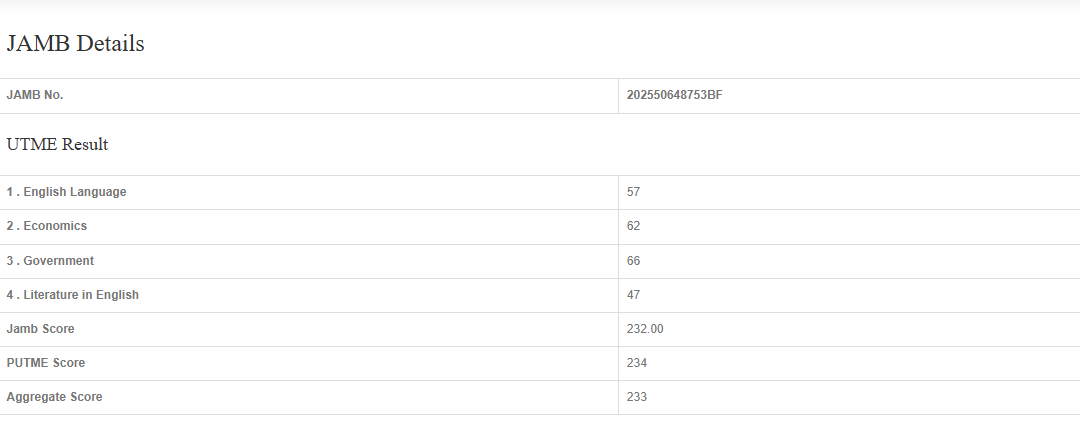Select the Aggregate Score row label
This screenshot has width=1080, height=422.
[54, 397]
